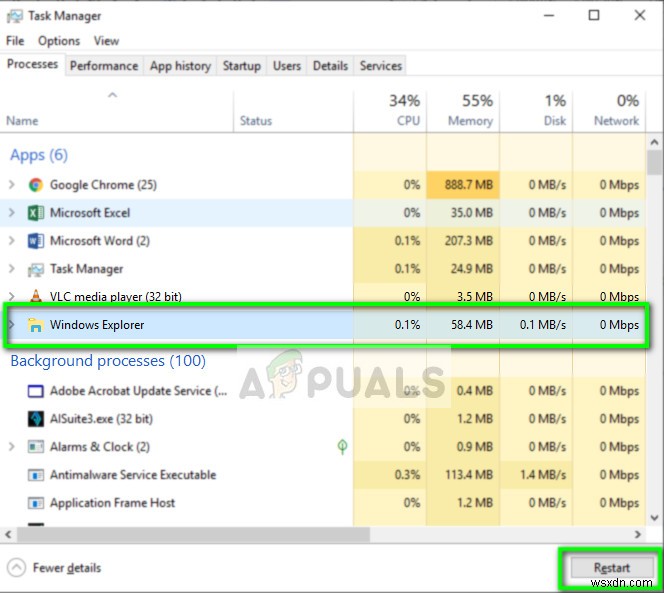Sort processes by Network column header
The width and height of the screenshot is (664, 593).
pos(609,111)
